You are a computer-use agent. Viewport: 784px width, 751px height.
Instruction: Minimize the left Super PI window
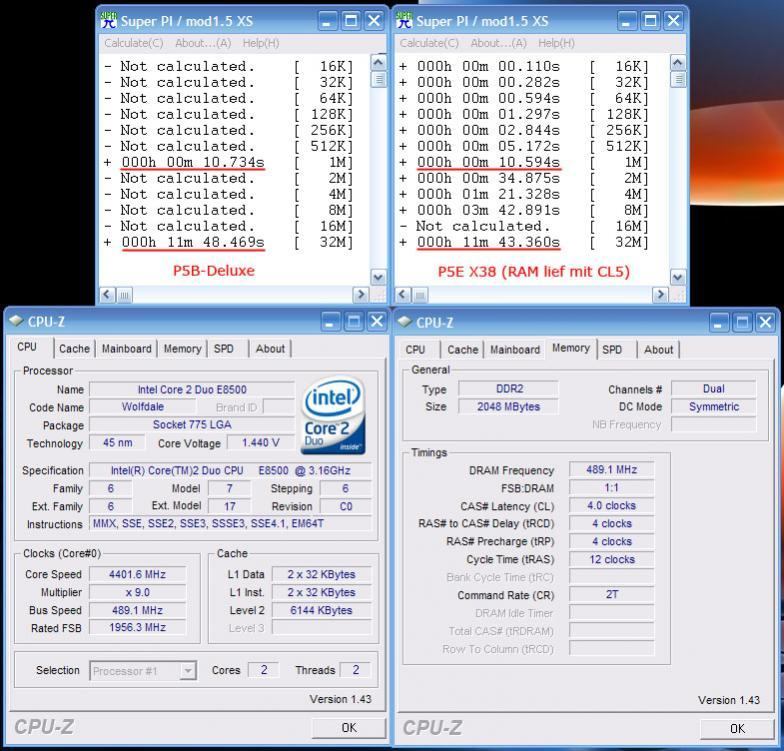(327, 21)
